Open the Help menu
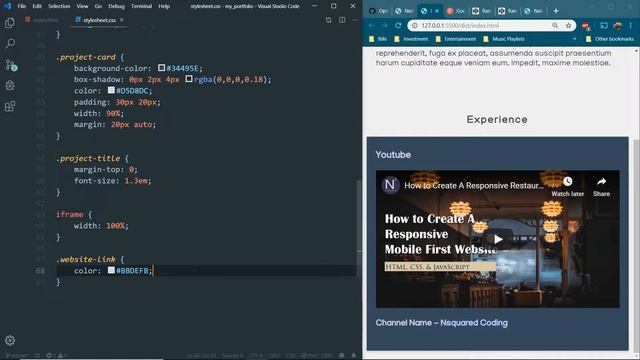Image resolution: width=640 pixels, height=360 pixels. pyautogui.click(x=164, y=6)
